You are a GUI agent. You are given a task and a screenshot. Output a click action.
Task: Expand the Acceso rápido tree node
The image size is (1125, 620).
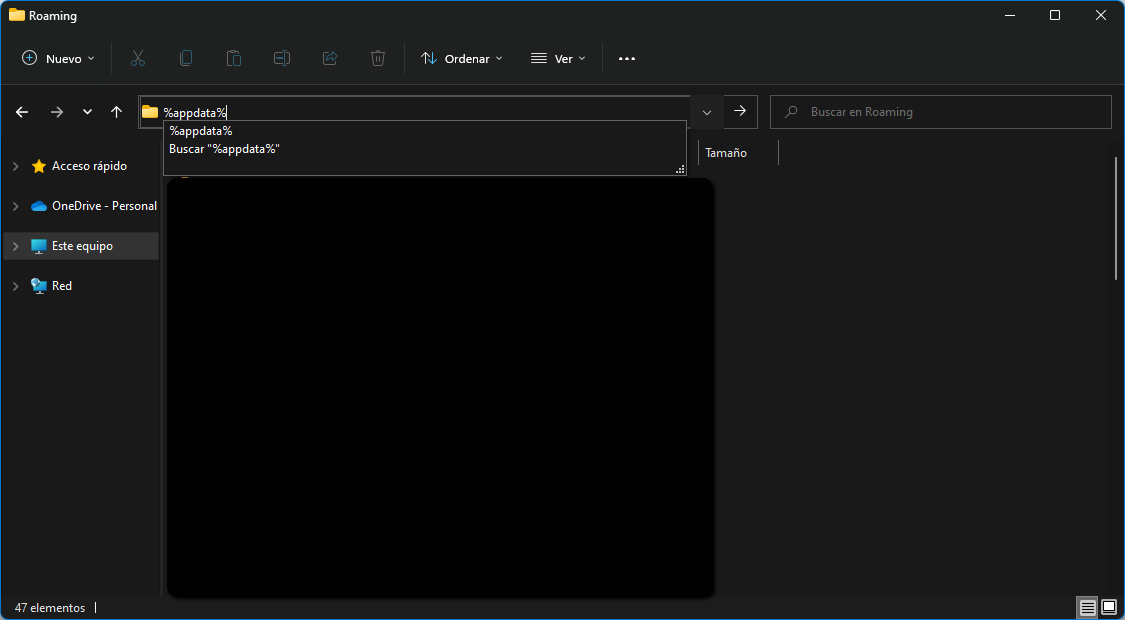coord(15,166)
